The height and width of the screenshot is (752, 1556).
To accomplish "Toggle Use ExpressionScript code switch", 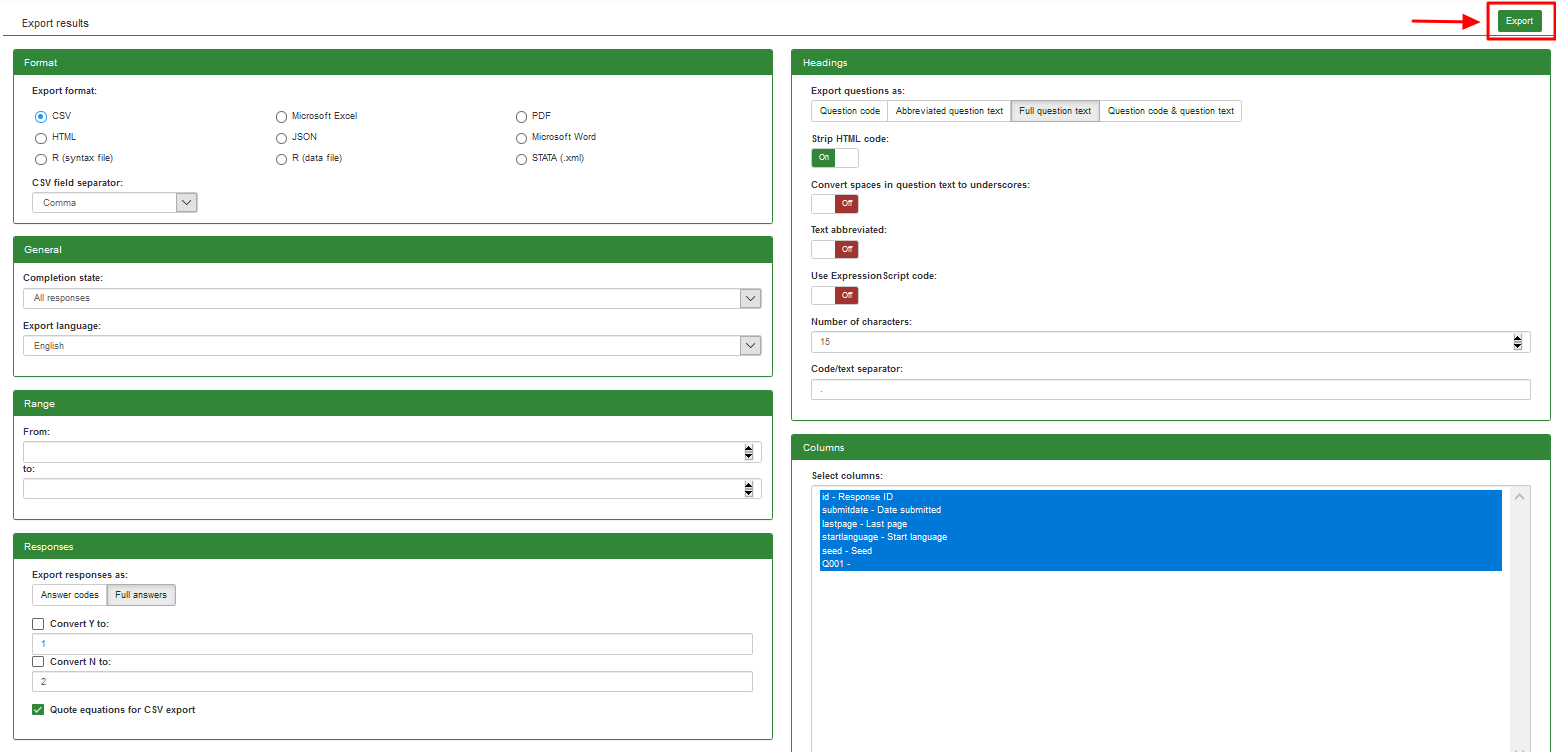I will click(835, 296).
